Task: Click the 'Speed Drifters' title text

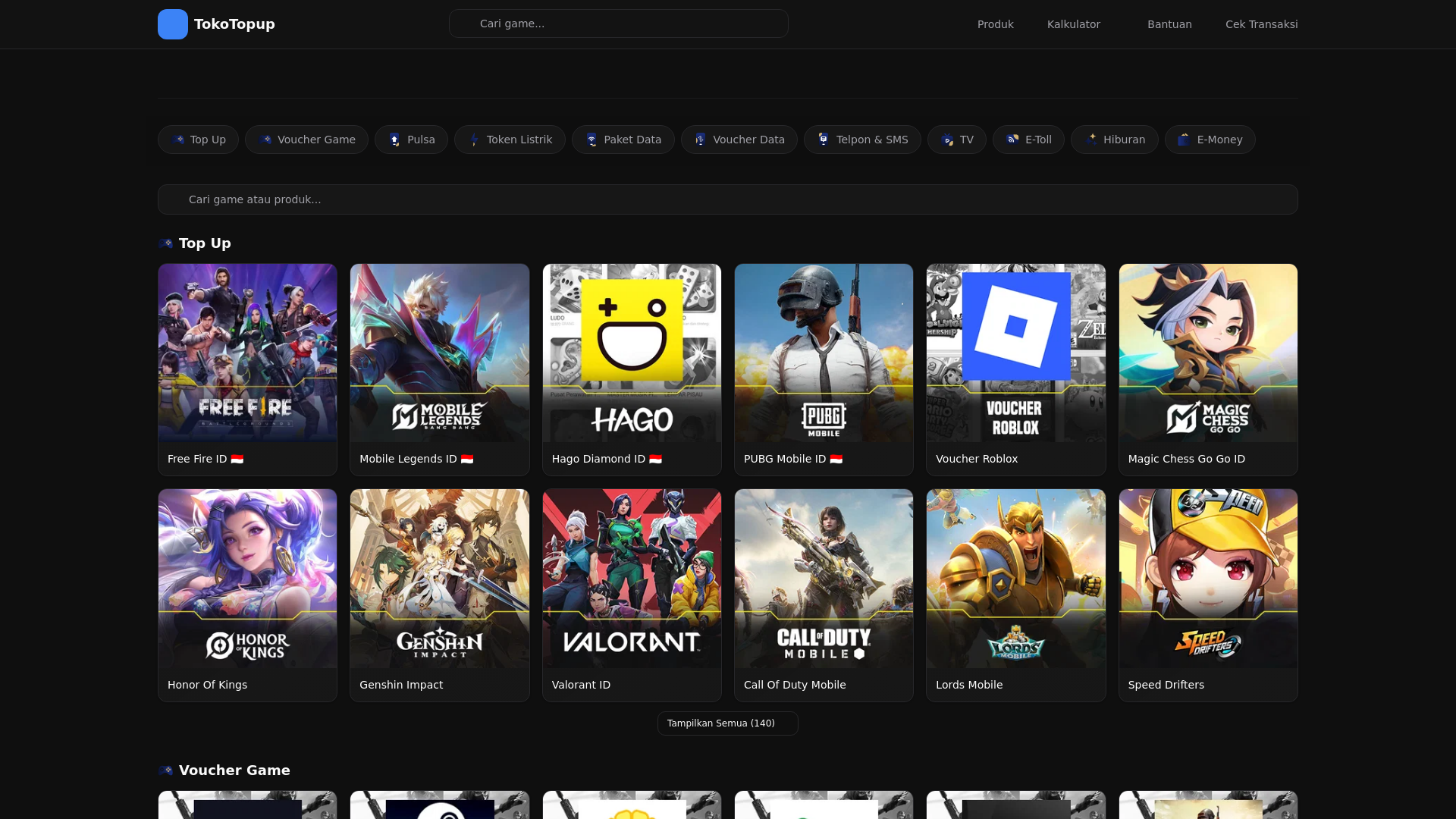Action: (x=1166, y=685)
